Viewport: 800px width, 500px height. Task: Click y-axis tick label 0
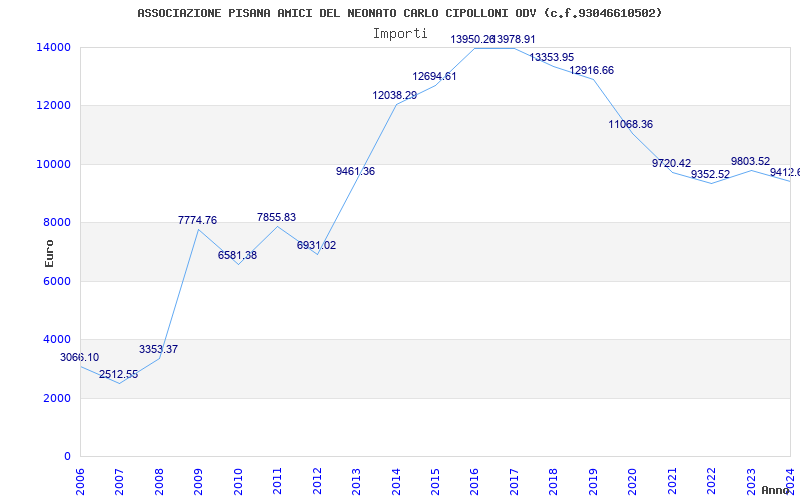(x=67, y=456)
